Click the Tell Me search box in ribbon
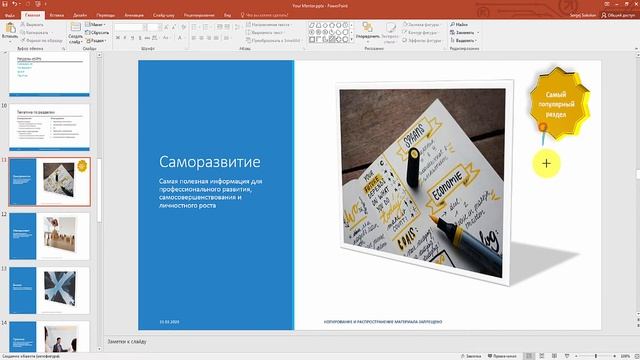640x360 pixels. click(264, 15)
